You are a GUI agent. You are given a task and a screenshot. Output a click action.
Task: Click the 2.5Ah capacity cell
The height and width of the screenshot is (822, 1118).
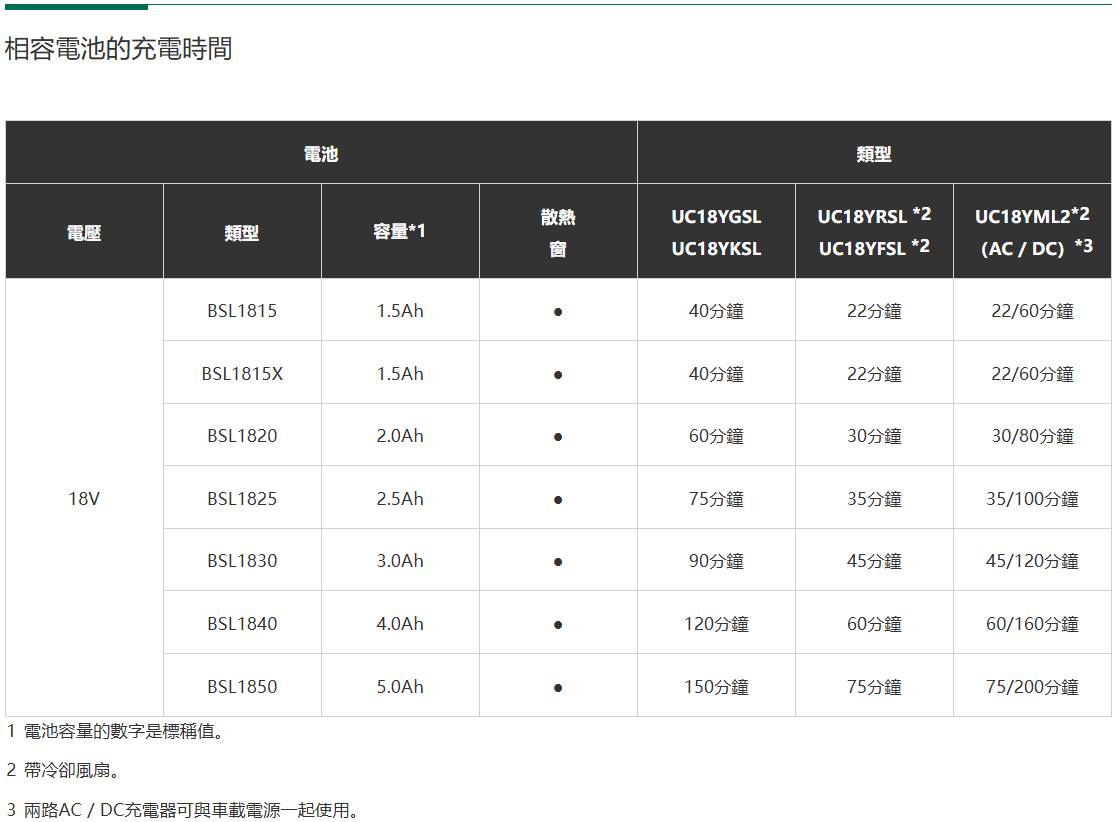400,498
